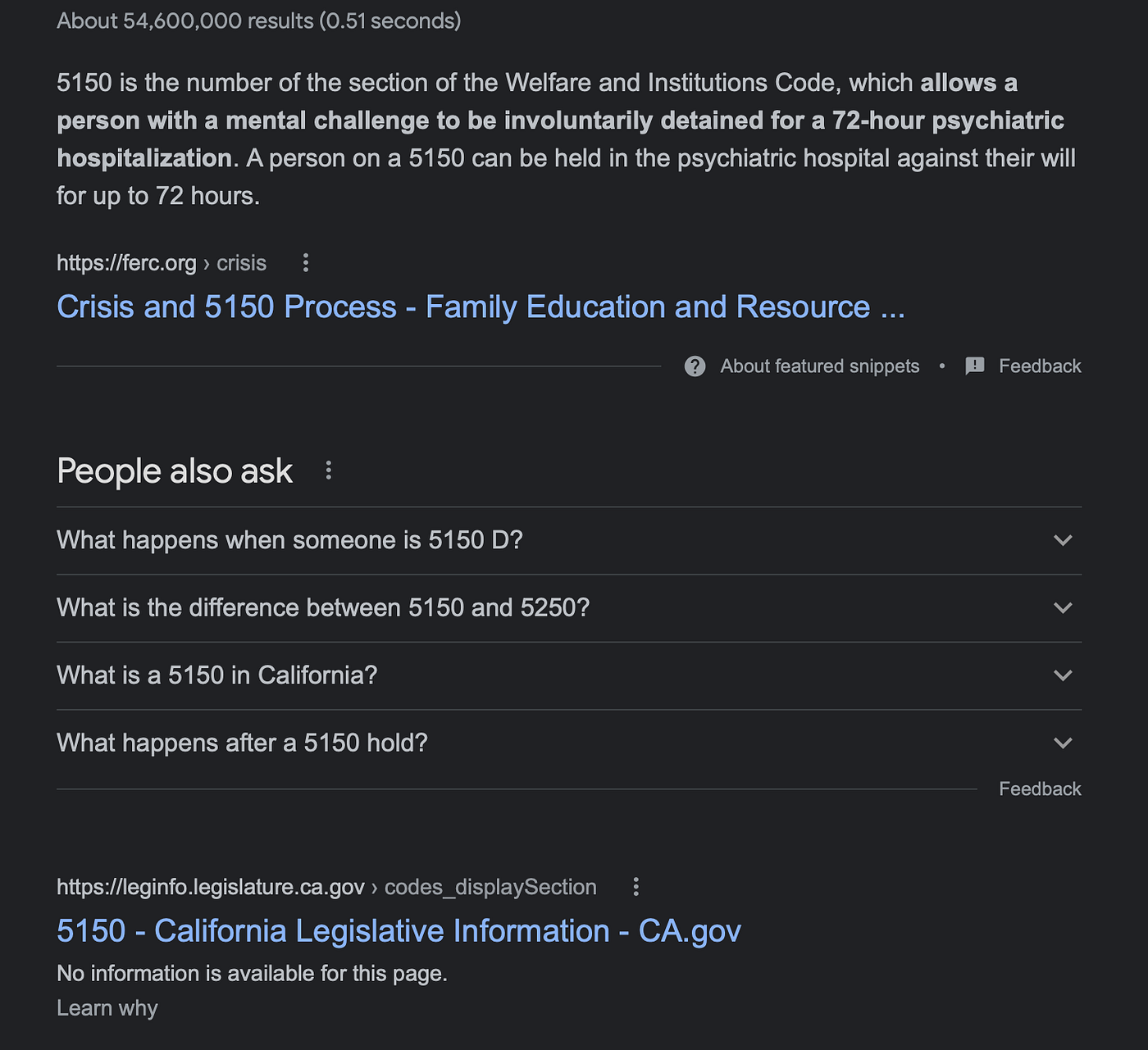Click Feedback text below People also ask

pos(1040,789)
